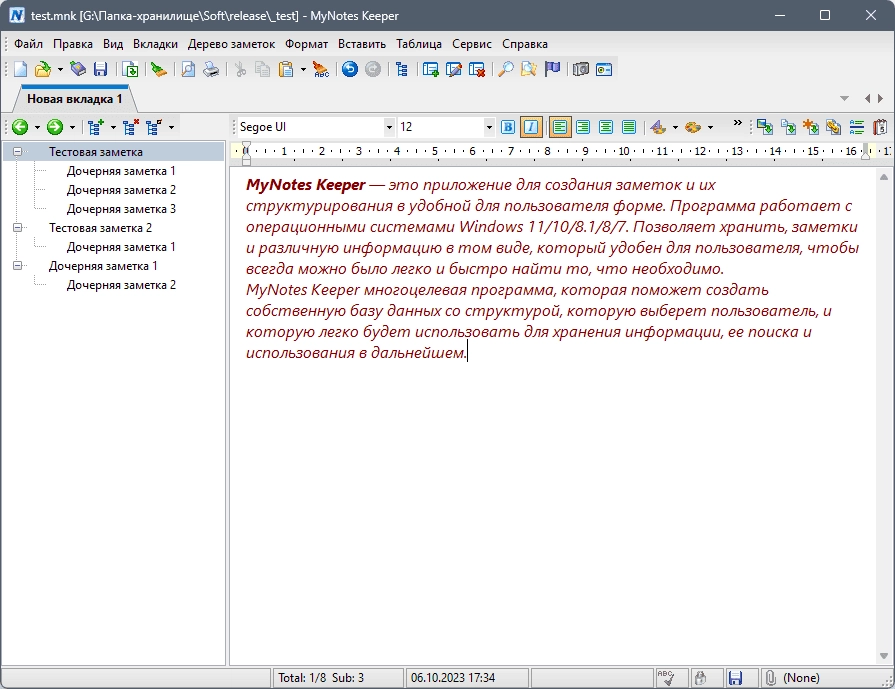Place cursor in the note text after дальнейшем
This screenshot has width=895, height=689.
(x=467, y=353)
